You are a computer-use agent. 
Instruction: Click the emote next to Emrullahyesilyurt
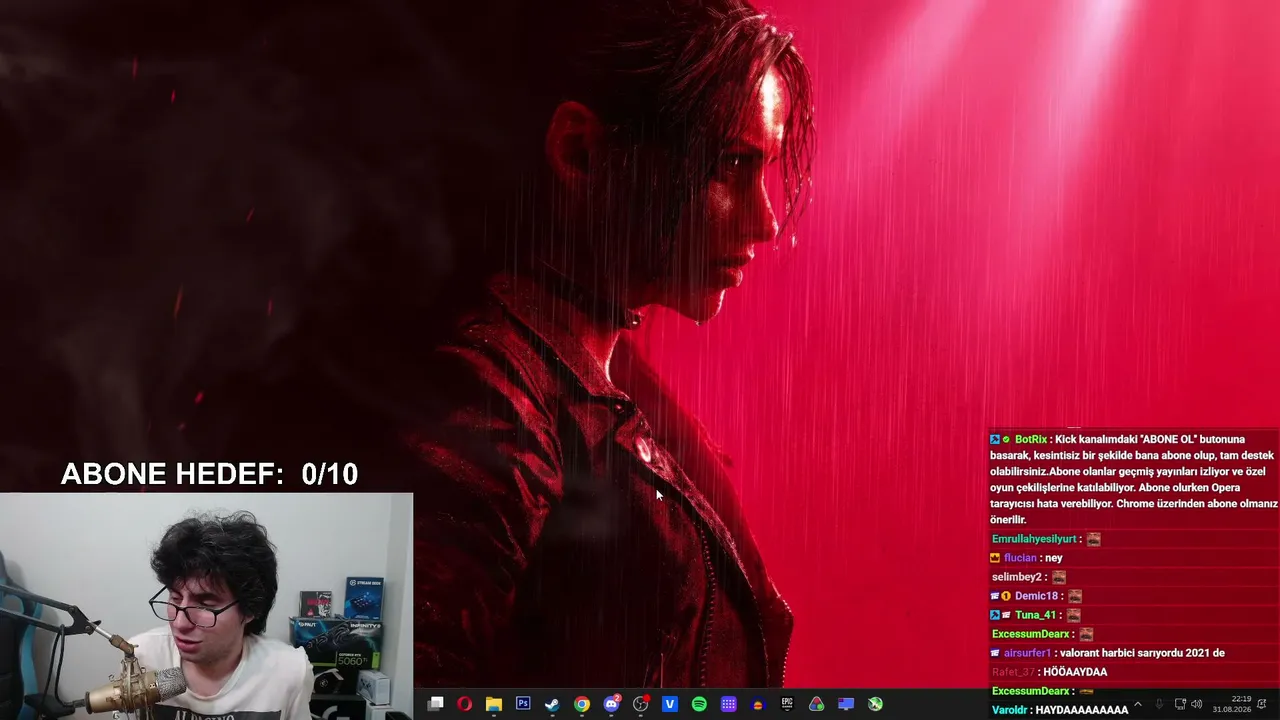click(1093, 539)
